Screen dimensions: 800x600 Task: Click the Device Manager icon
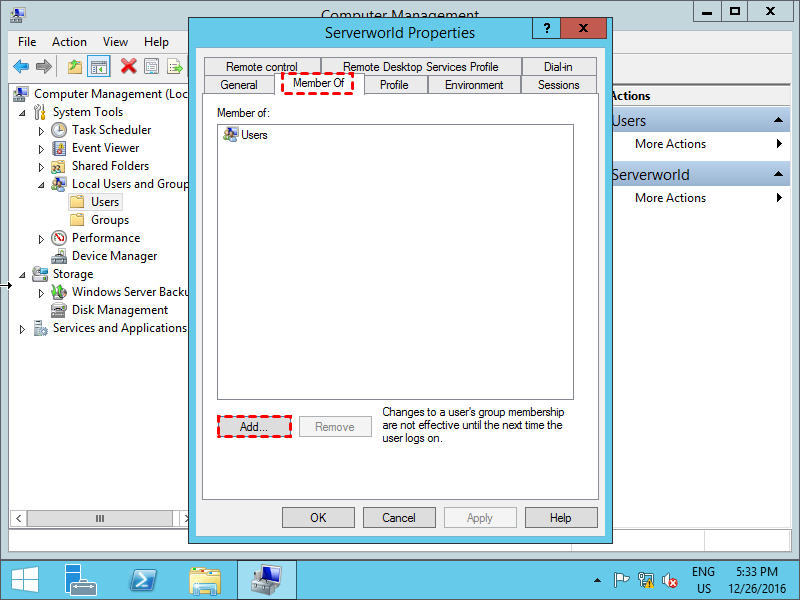[59, 256]
